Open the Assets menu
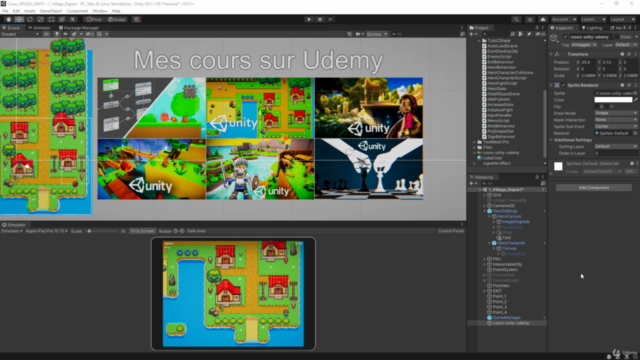640x360 pixels. [x=30, y=11]
